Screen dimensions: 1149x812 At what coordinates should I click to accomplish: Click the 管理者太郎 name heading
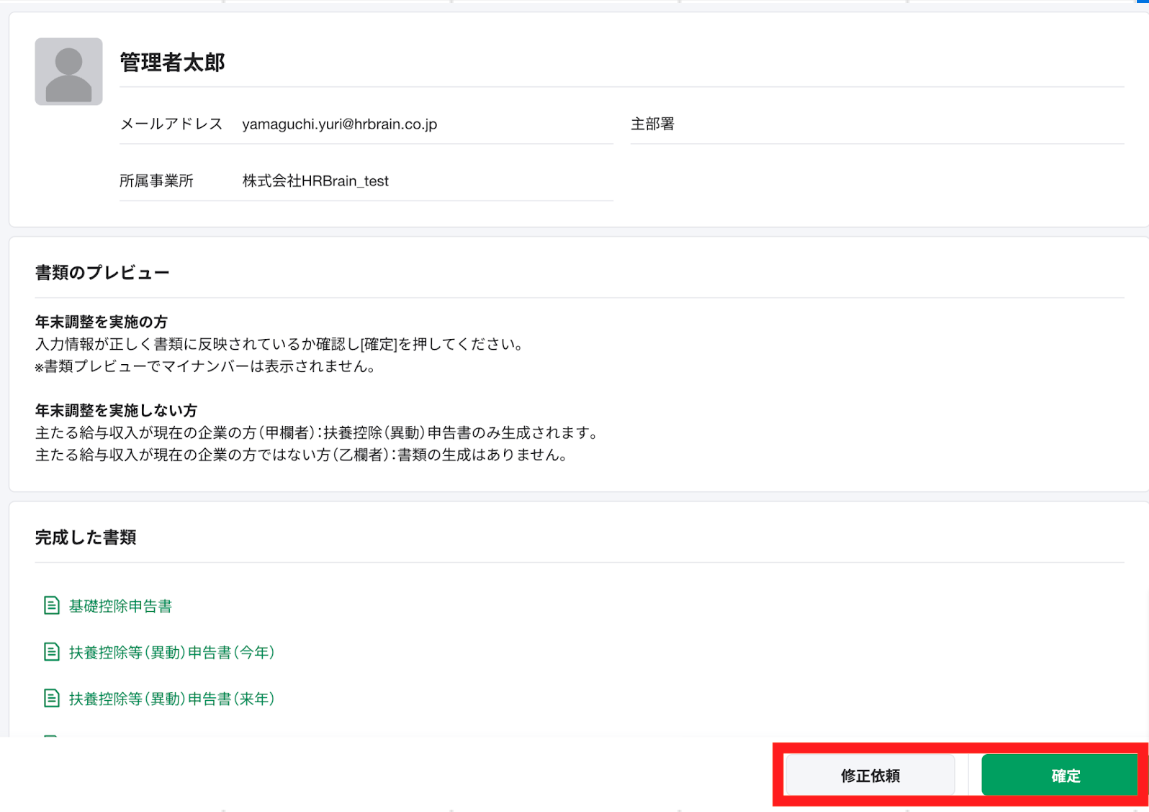coord(172,63)
